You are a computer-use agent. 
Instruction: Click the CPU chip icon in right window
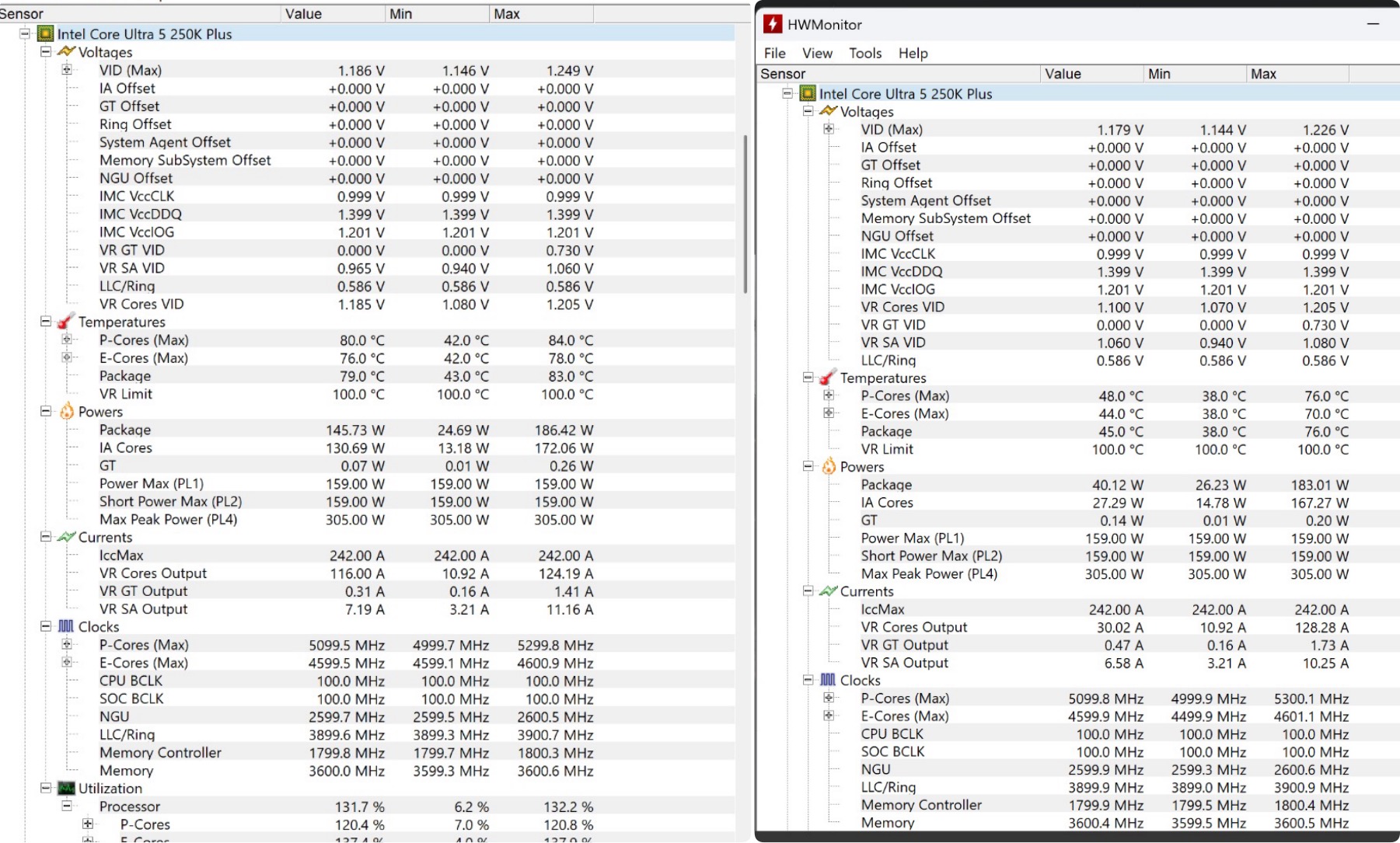[808, 94]
